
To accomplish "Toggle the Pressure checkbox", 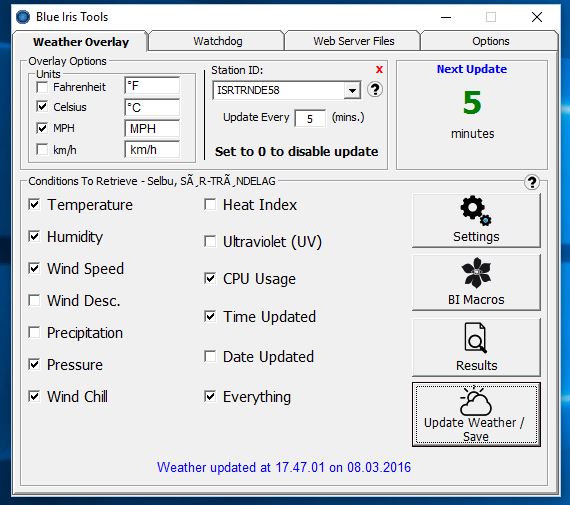I will (x=34, y=364).
